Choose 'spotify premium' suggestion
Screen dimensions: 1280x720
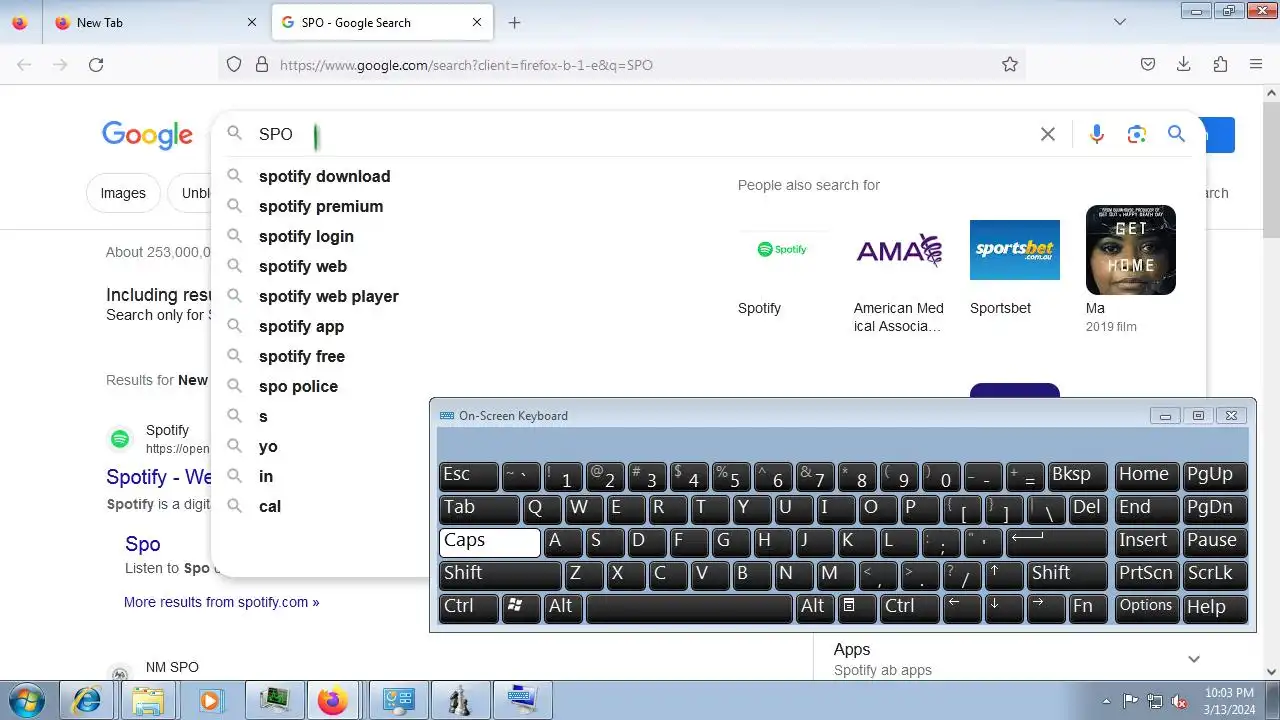[x=320, y=206]
